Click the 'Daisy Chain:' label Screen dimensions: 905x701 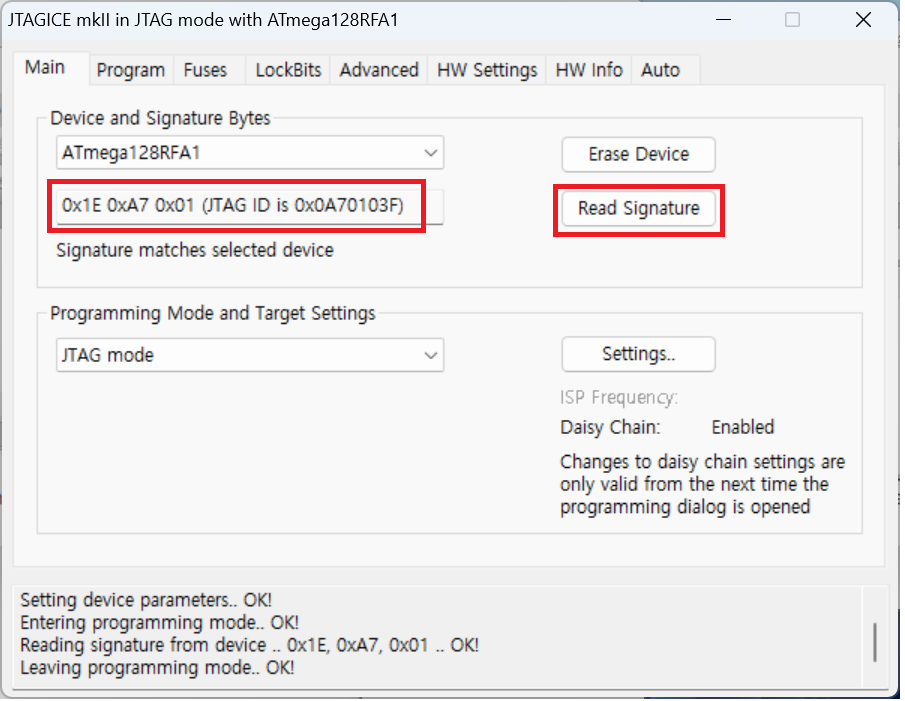coord(611,428)
